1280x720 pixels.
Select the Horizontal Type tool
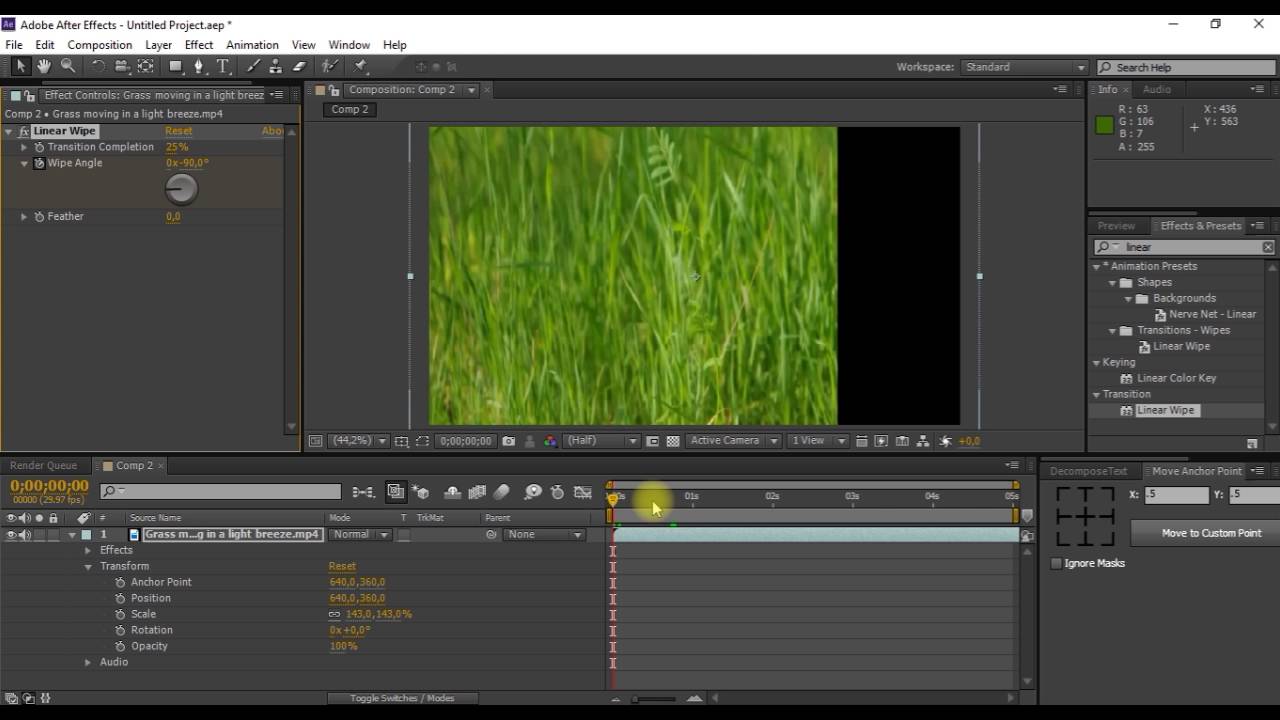pyautogui.click(x=223, y=66)
